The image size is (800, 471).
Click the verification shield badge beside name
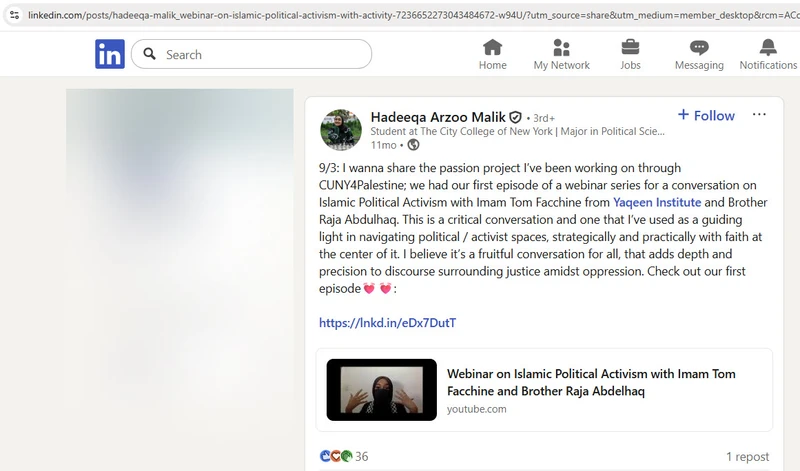tap(515, 117)
